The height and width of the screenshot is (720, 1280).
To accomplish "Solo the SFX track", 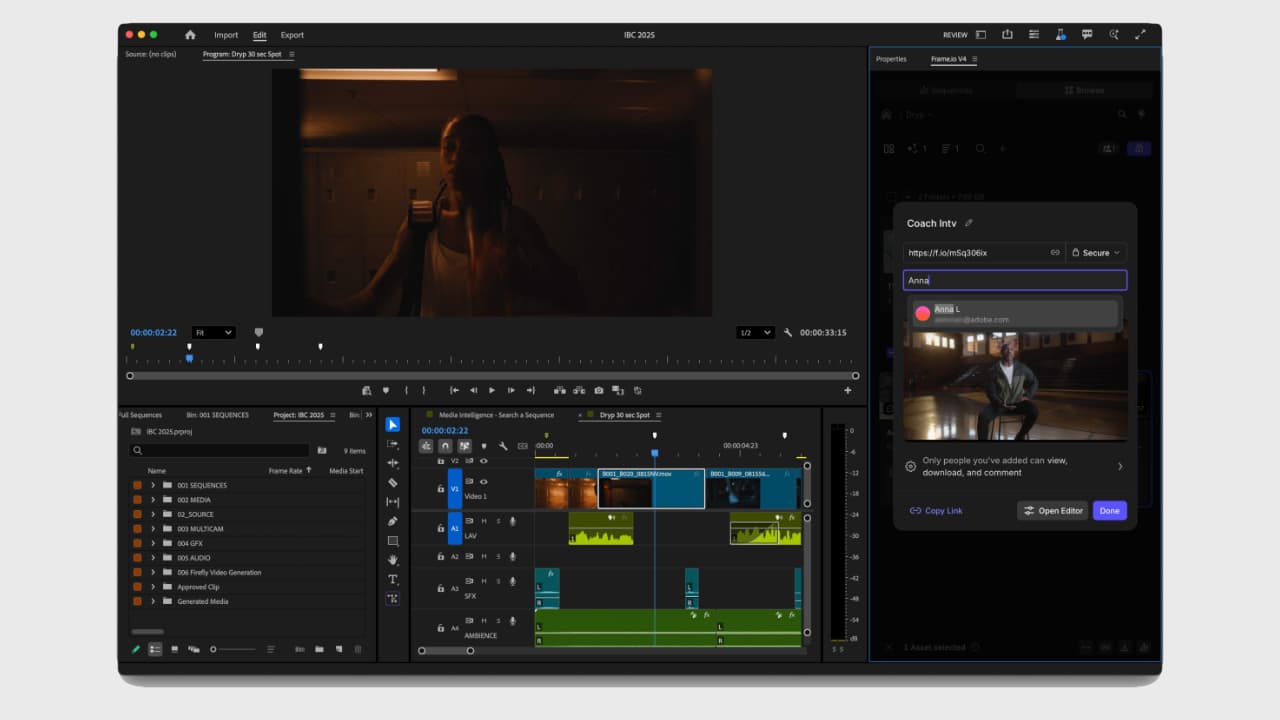I will [x=498, y=581].
